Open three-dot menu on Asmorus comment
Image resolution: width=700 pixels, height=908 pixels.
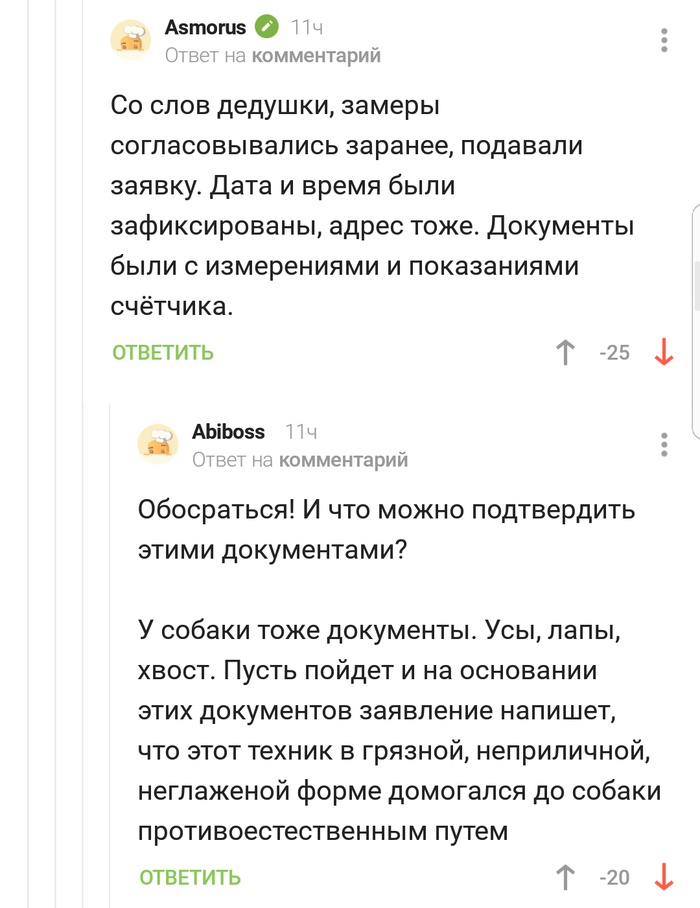[x=664, y=41]
